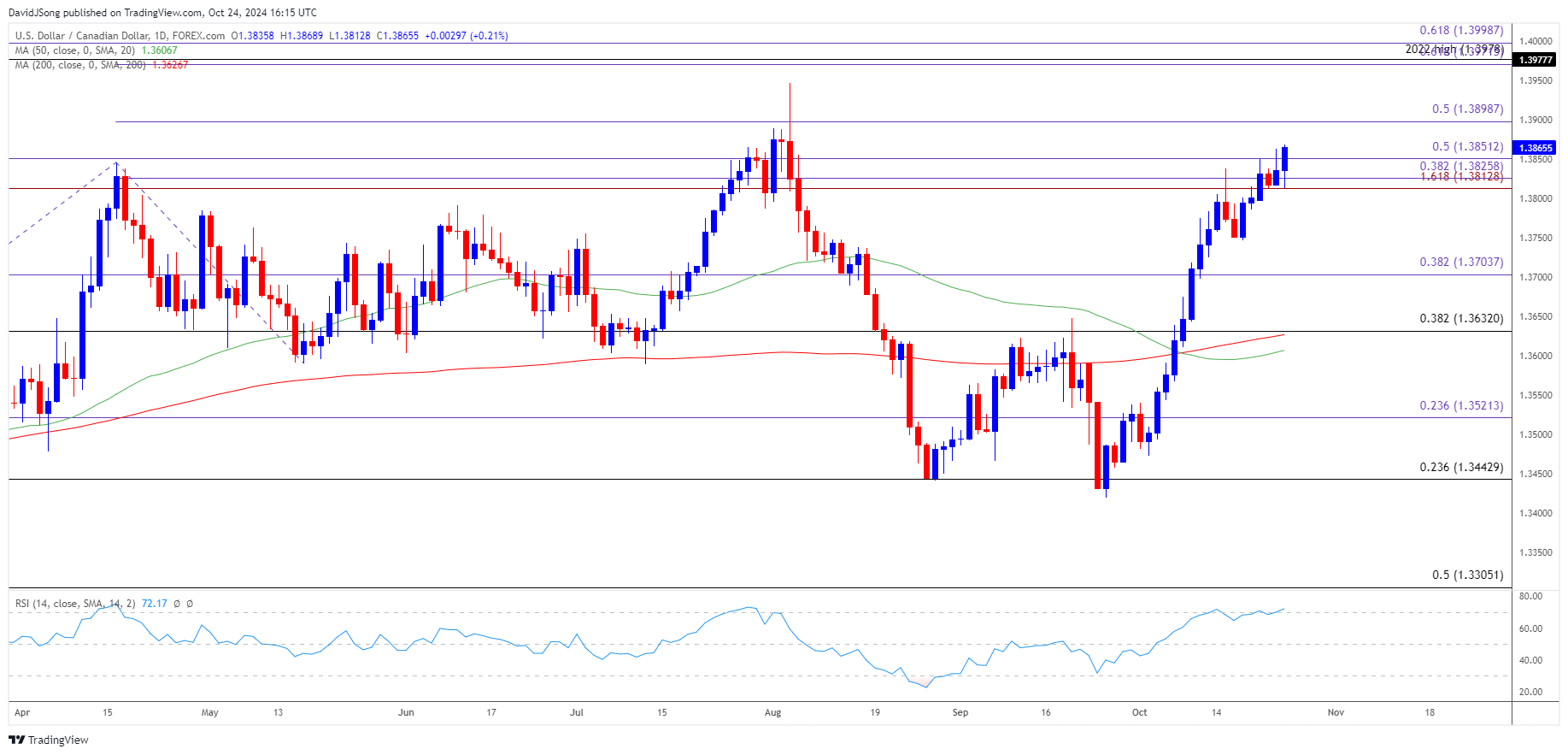This screenshot has width=1568, height=755.
Task: Select the 0.5 (1.38987) Fibonacci label
Action: pos(1467,109)
